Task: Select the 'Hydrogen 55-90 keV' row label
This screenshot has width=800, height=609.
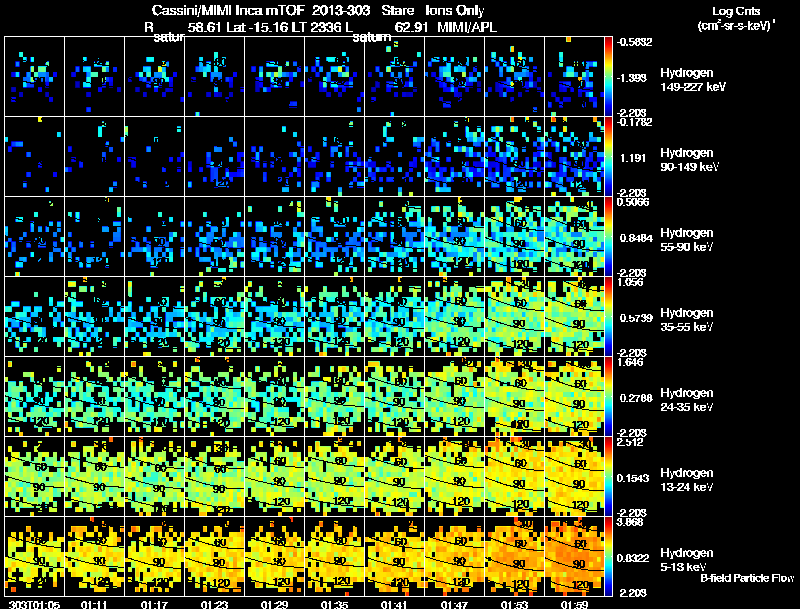Action: click(x=687, y=240)
